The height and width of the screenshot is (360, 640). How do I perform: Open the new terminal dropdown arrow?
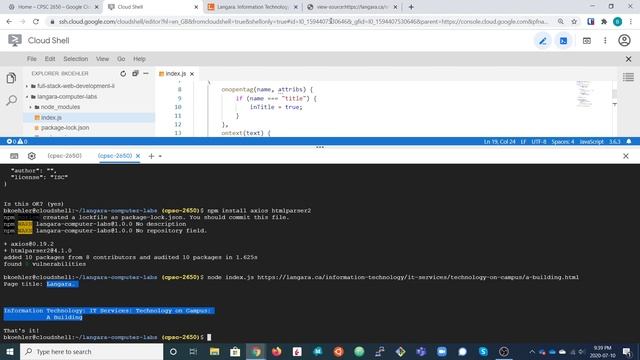click(x=160, y=156)
